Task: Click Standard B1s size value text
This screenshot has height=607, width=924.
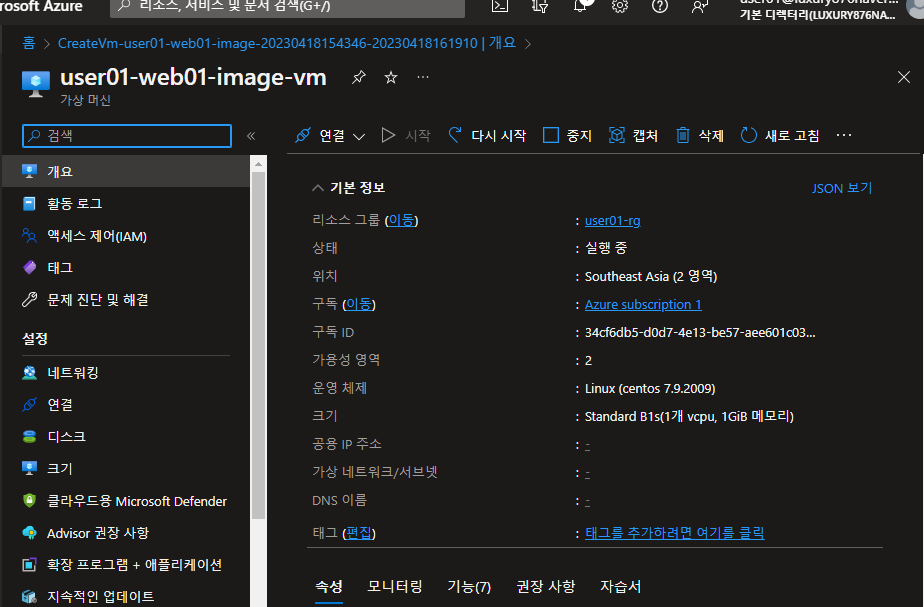Action: [689, 417]
